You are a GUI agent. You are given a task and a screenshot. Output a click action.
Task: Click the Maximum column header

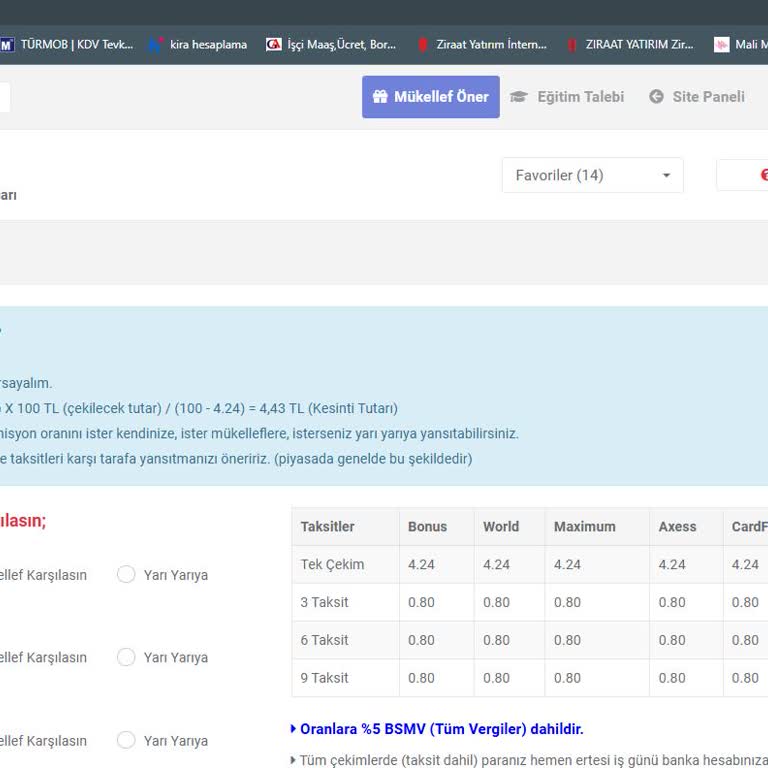584,527
